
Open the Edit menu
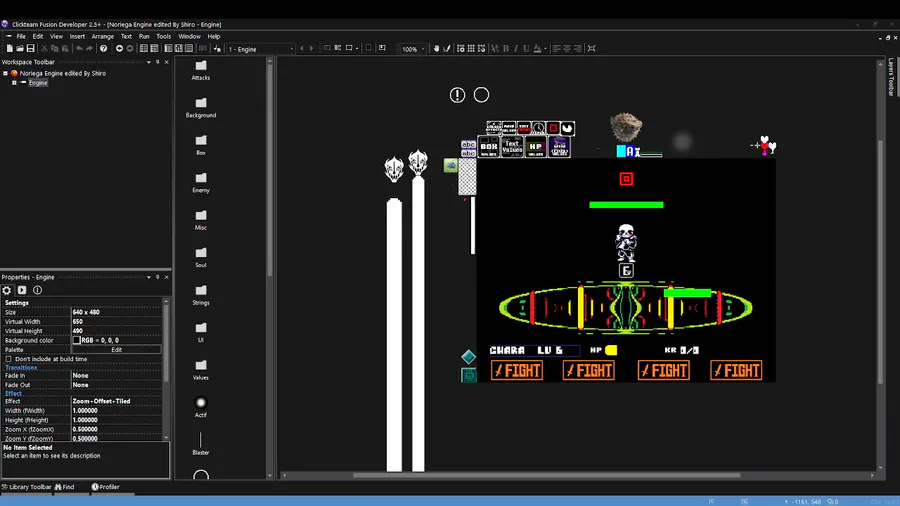coord(38,36)
